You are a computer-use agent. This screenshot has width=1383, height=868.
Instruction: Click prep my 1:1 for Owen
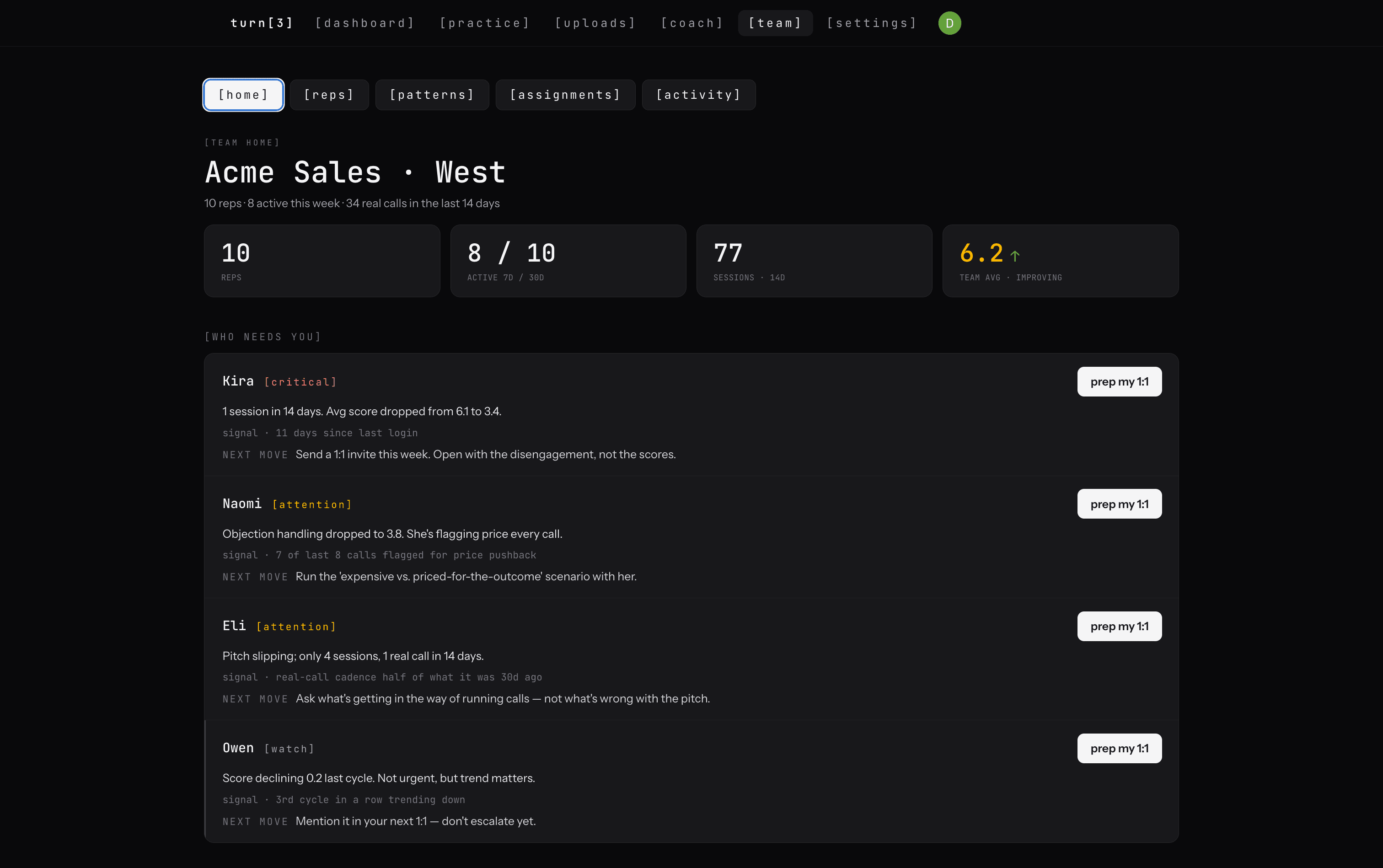pos(1120,749)
